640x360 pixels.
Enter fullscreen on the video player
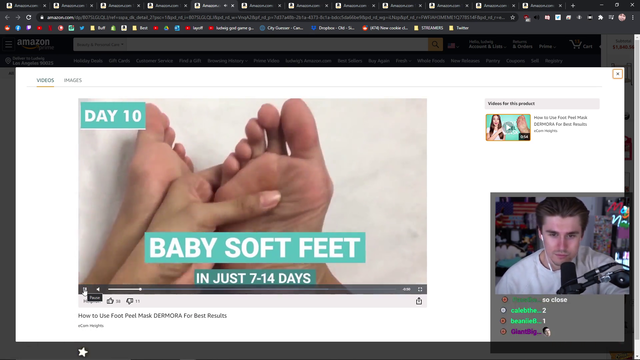coord(420,289)
